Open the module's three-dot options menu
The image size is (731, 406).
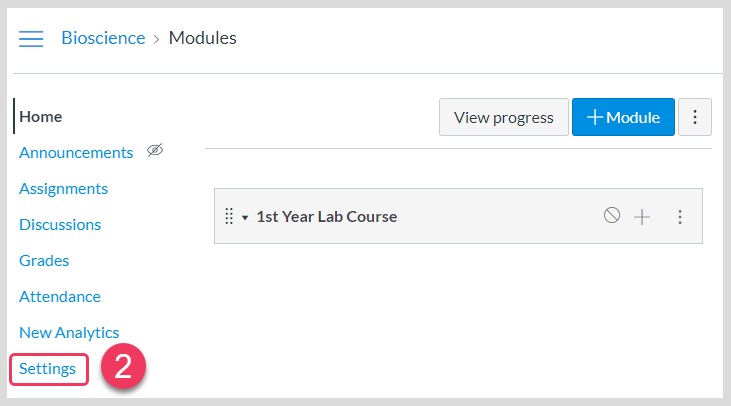[680, 216]
